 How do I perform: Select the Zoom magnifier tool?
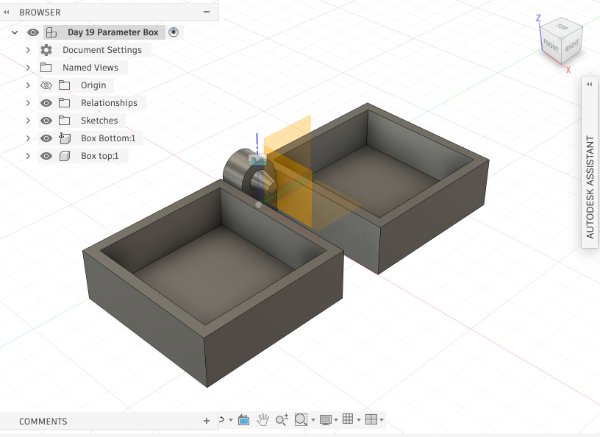(282, 420)
